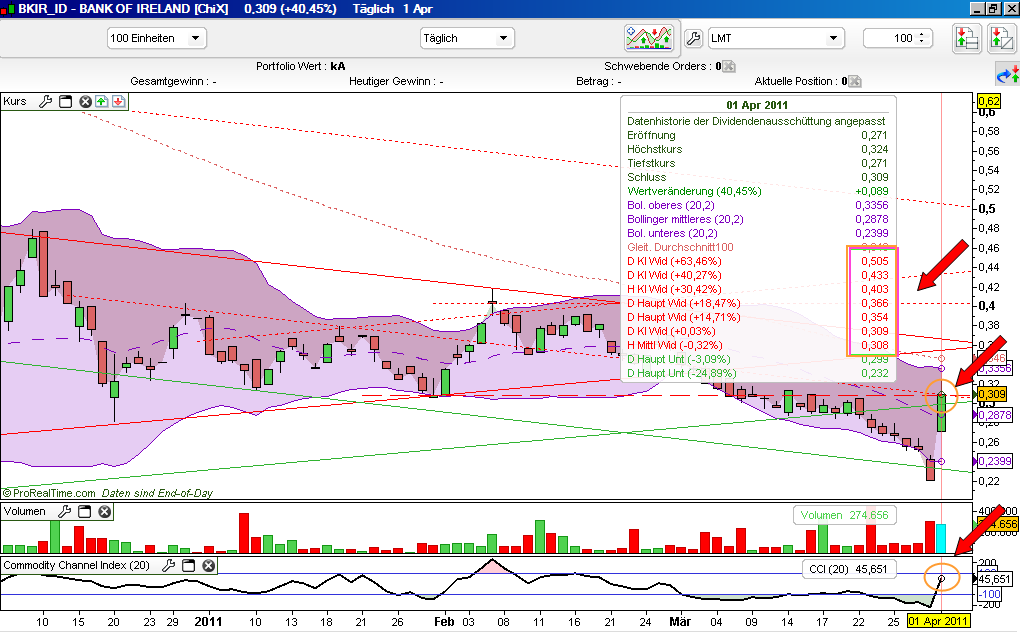The height and width of the screenshot is (632, 1020).
Task: Restore the window with title bar restore button
Action: click(x=993, y=8)
